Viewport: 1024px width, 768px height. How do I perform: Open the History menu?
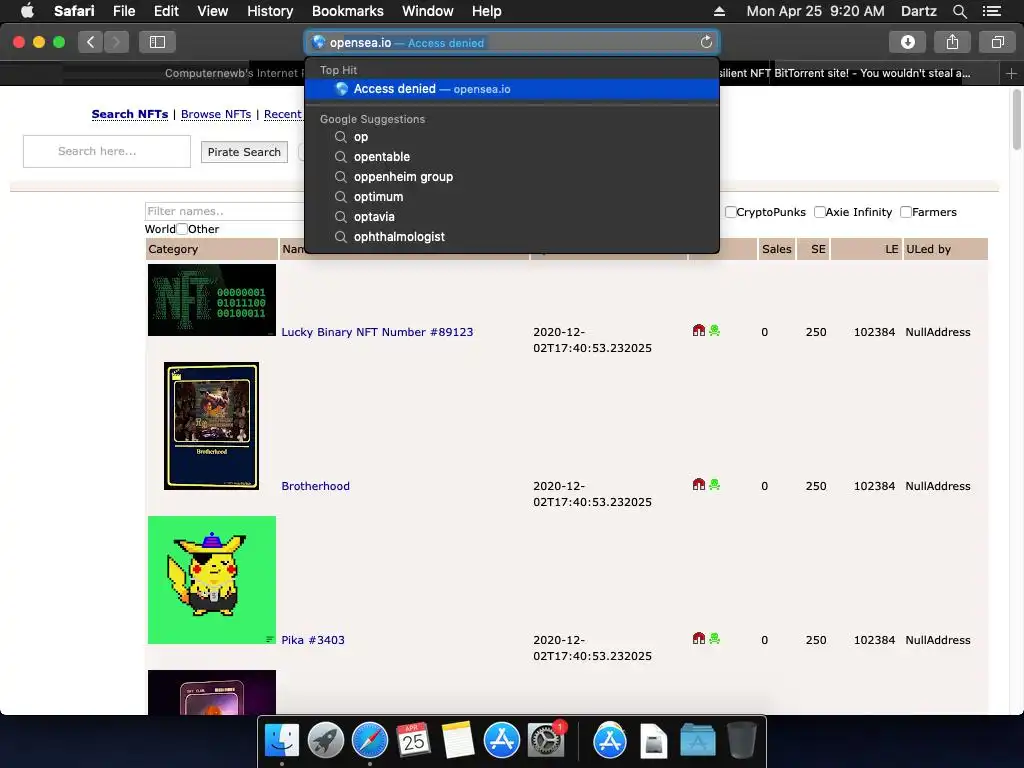270,11
